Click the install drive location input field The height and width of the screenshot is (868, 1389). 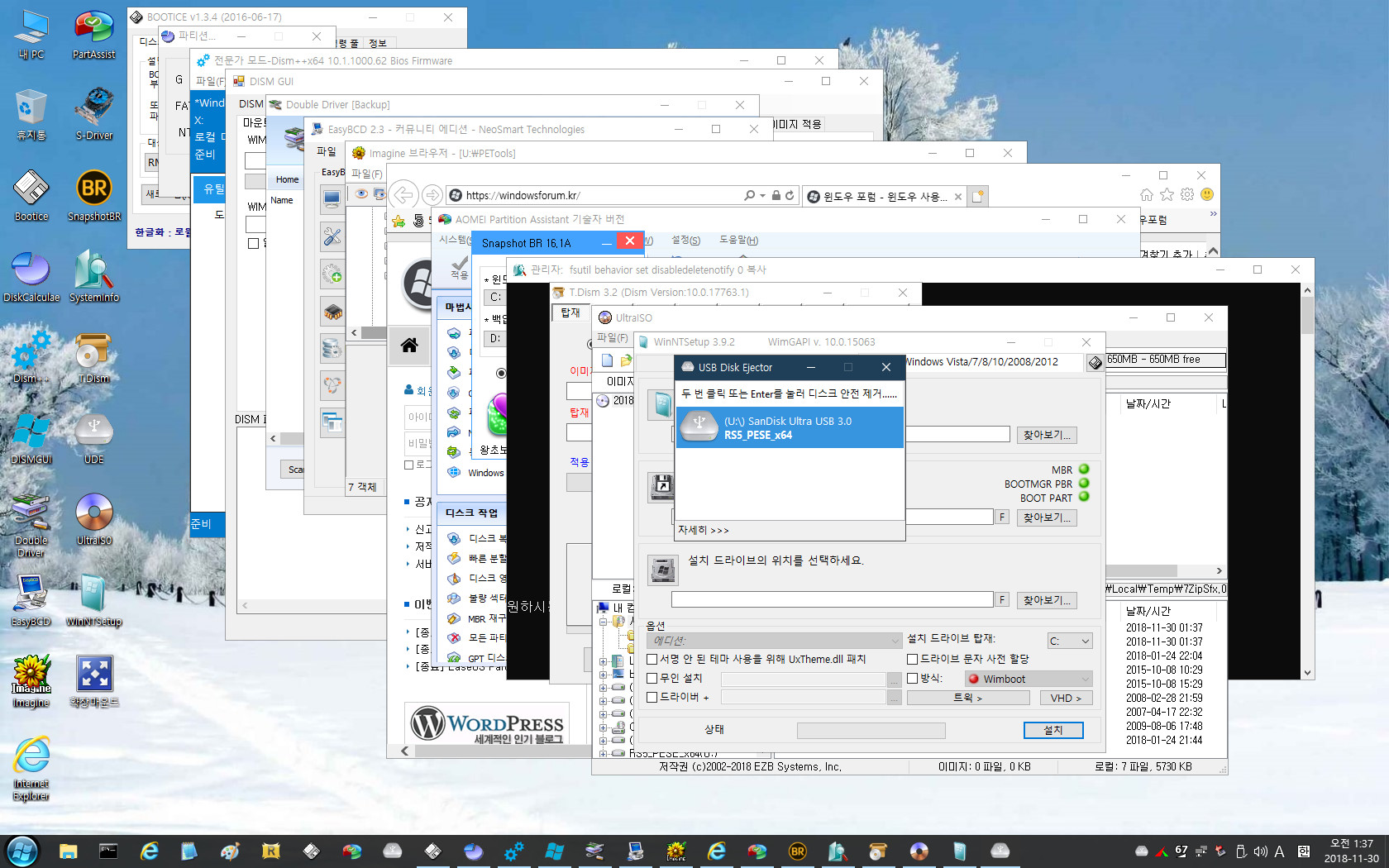coord(832,599)
